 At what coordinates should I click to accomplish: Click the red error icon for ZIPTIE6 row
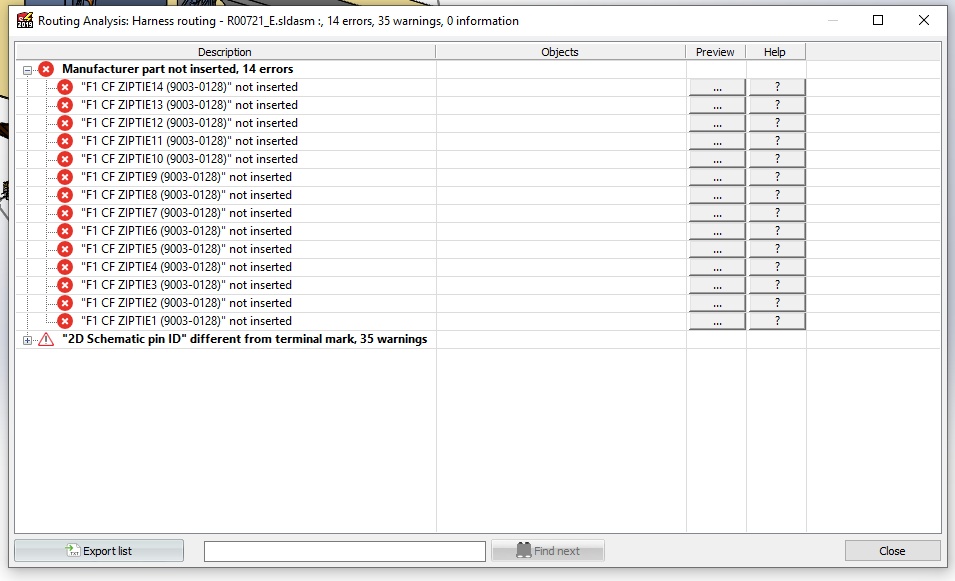click(65, 231)
